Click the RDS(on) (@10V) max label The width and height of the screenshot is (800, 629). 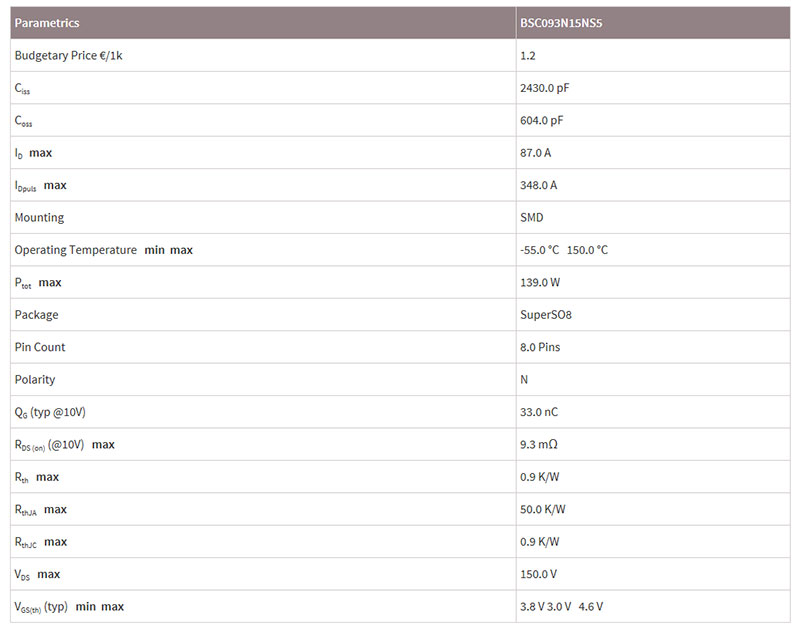pos(64,445)
